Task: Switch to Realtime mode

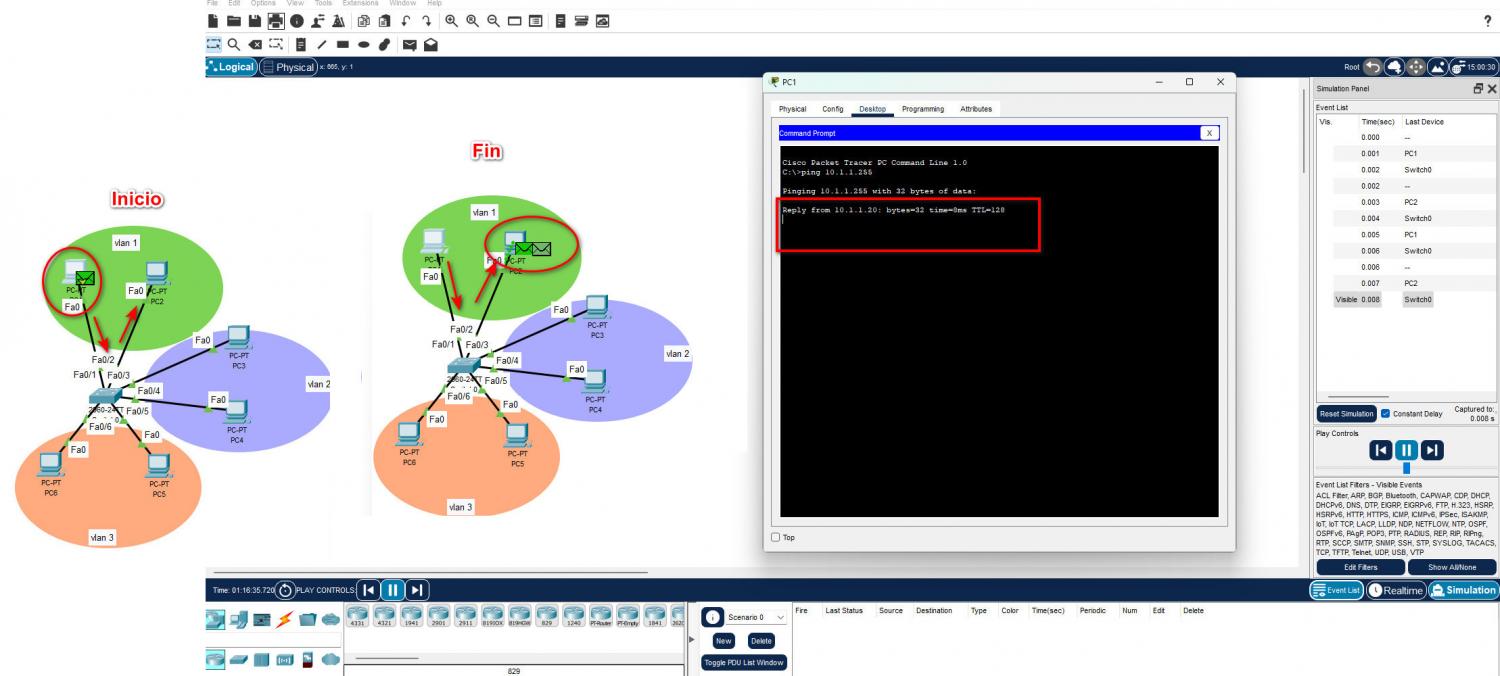Action: (x=1395, y=590)
